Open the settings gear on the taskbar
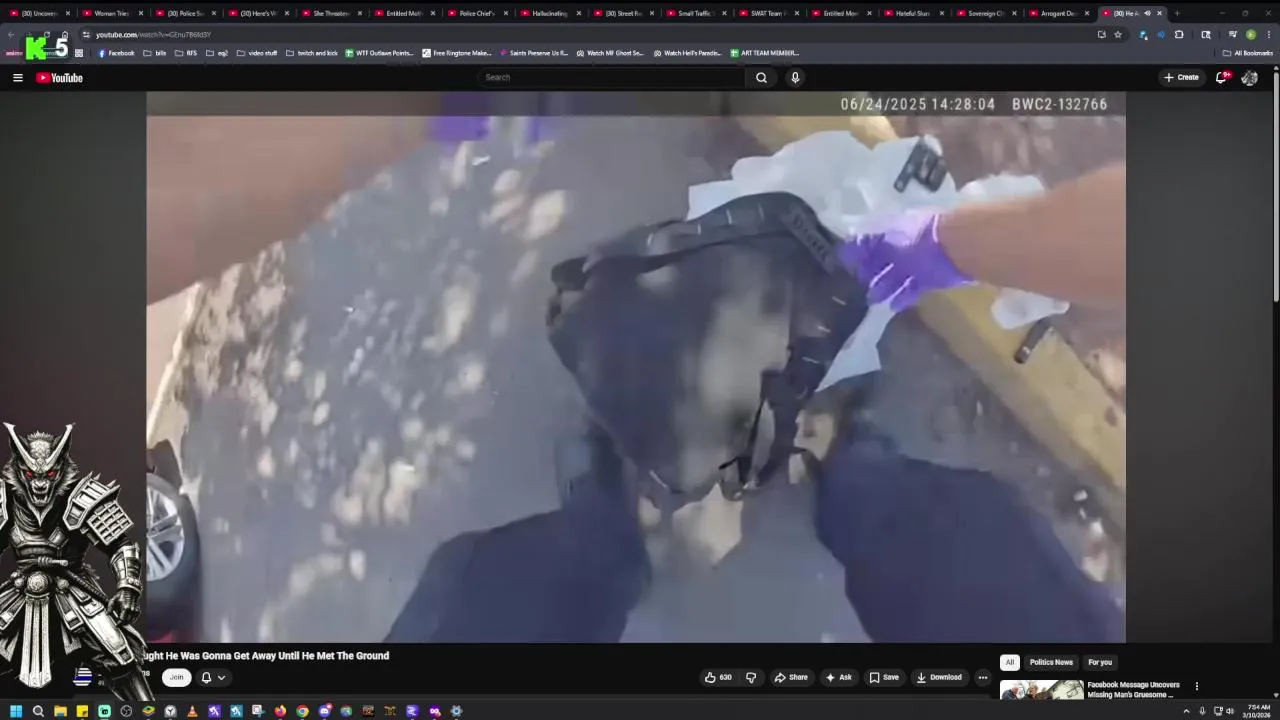1280x720 pixels. [x=456, y=711]
